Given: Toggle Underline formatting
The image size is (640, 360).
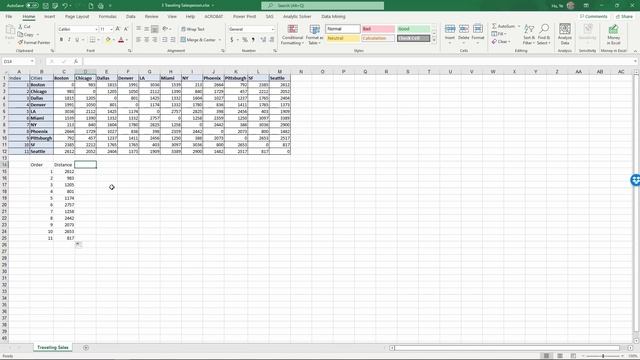Looking at the screenshot, I should click(77, 40).
